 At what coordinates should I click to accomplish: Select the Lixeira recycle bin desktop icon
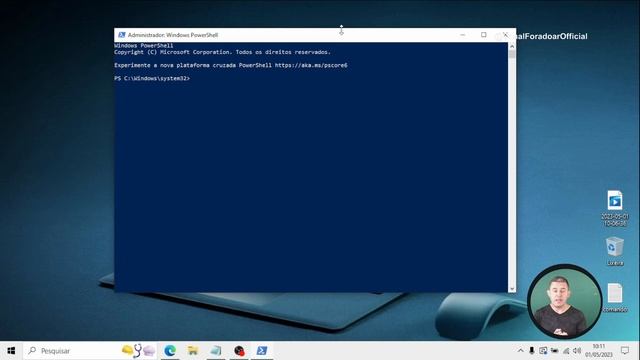615,251
